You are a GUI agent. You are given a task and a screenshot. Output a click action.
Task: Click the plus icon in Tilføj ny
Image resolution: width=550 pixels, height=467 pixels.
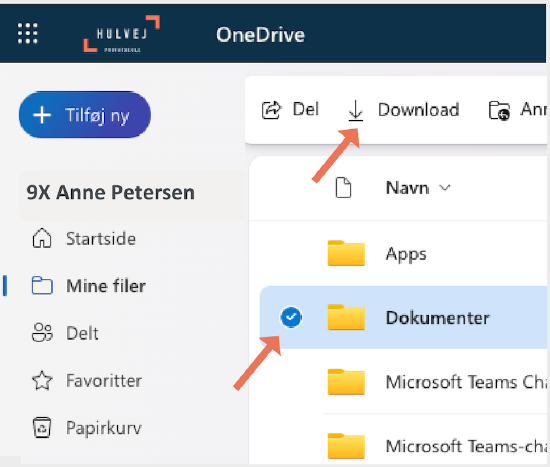point(42,115)
